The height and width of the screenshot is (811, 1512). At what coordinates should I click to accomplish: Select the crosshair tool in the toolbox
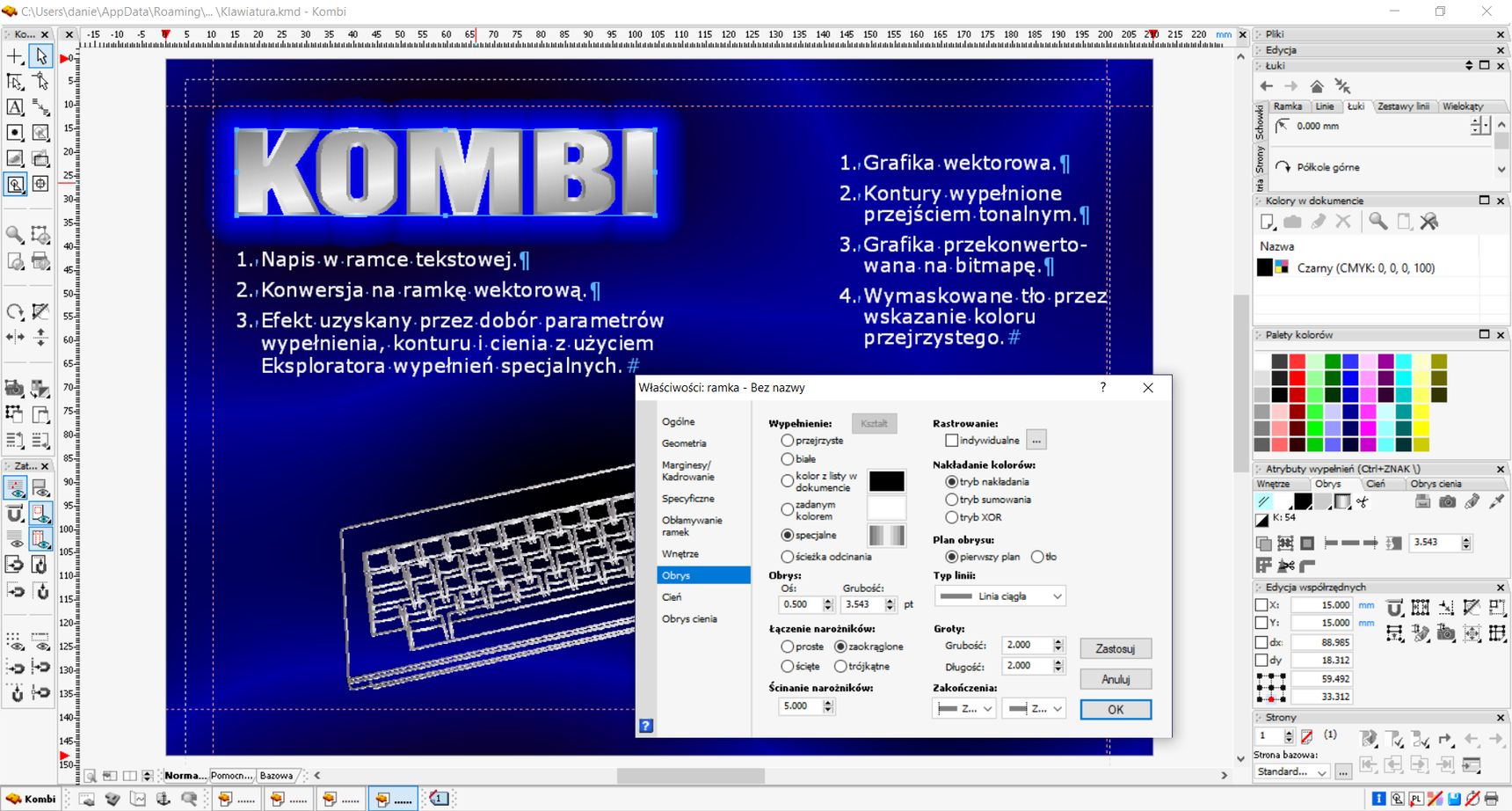click(15, 56)
